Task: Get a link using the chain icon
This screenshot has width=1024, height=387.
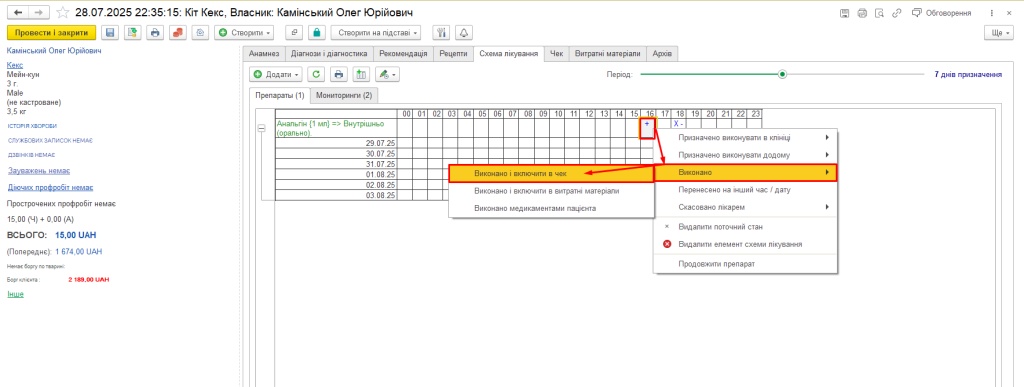Action: click(897, 12)
